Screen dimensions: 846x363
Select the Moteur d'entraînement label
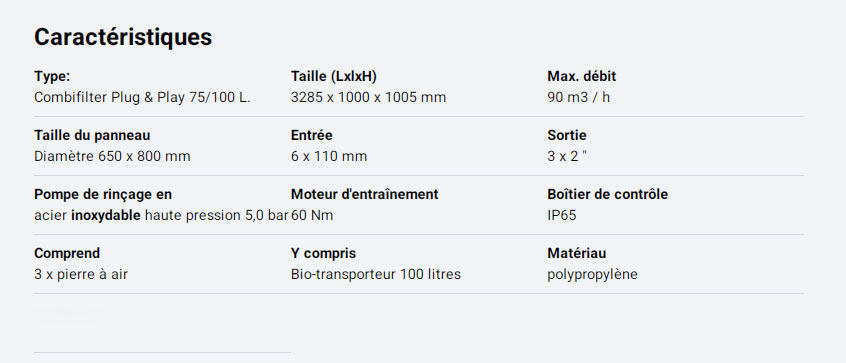(x=365, y=194)
